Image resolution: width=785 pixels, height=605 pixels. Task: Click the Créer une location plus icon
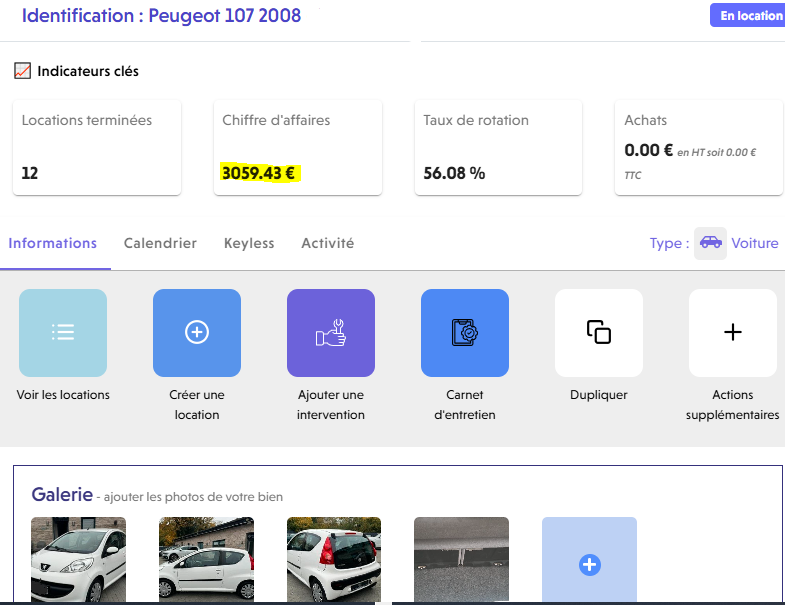(197, 333)
